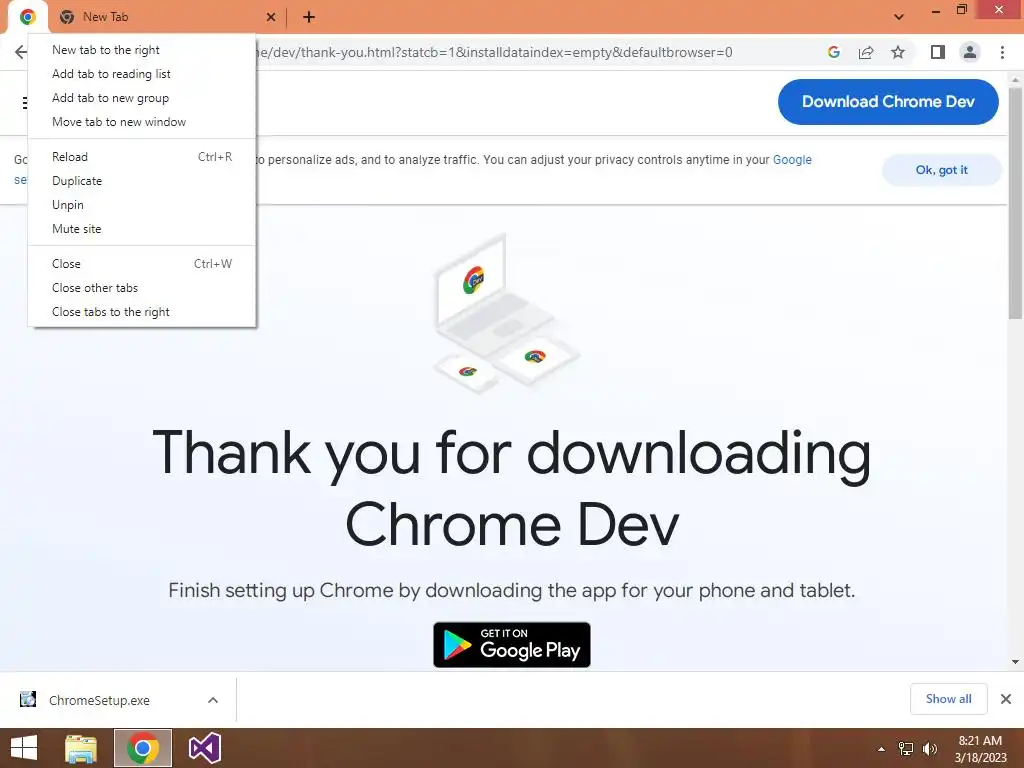Click the laptop illustration image
This screenshot has width=1024, height=768.
(507, 313)
